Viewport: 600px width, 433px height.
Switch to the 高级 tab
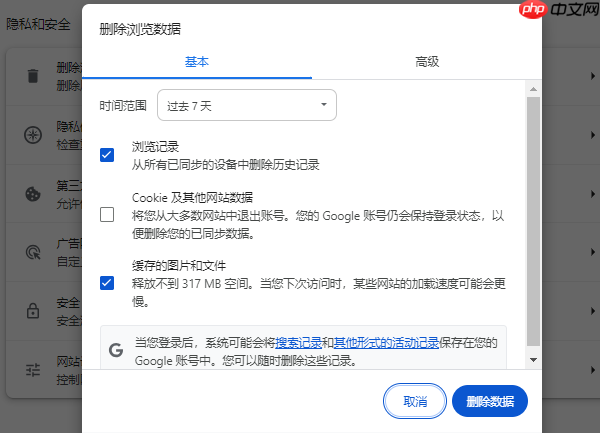[427, 62]
